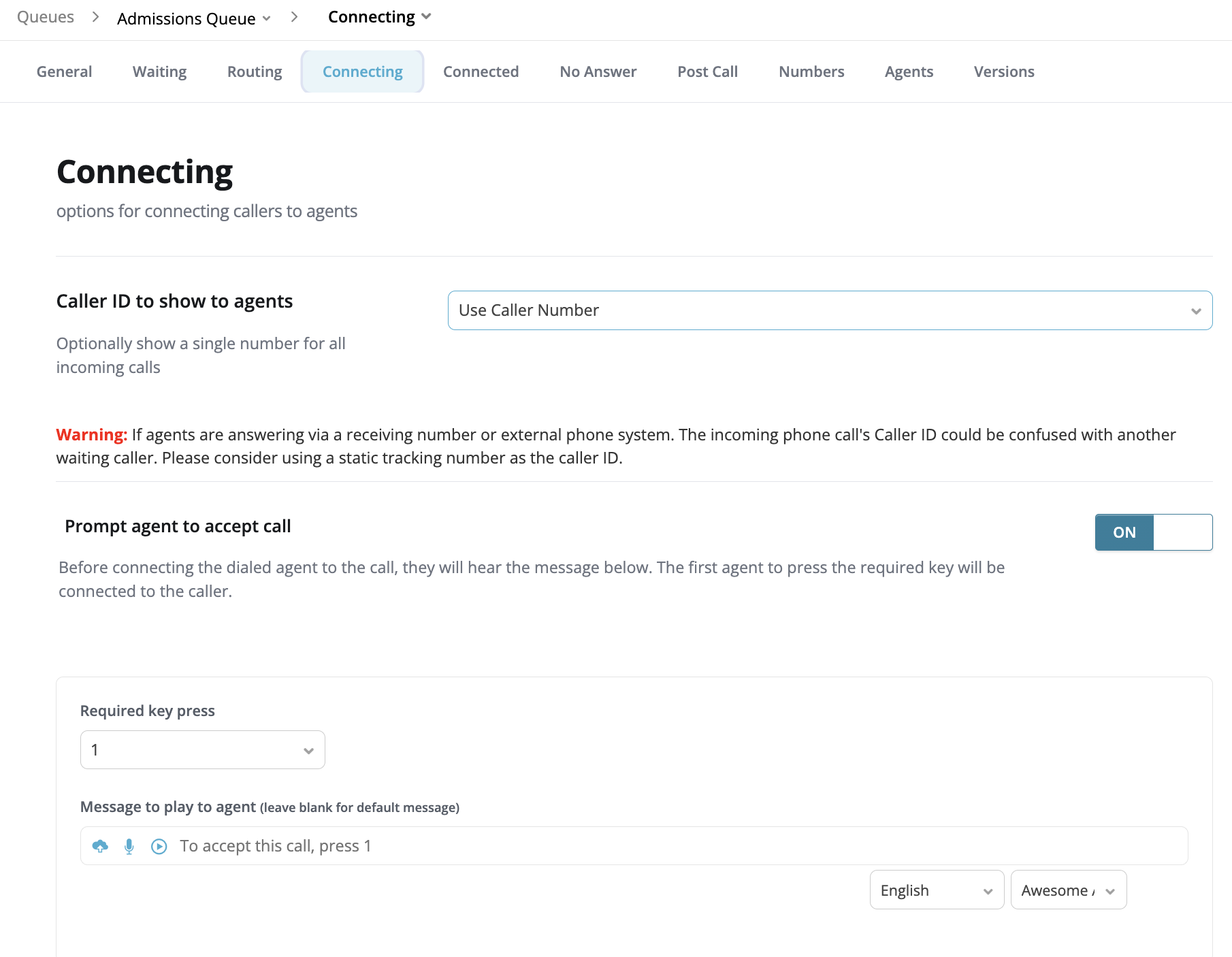Screen dimensions: 1232x957
Task: Go to Queues breadcrumb link
Action: (46, 17)
